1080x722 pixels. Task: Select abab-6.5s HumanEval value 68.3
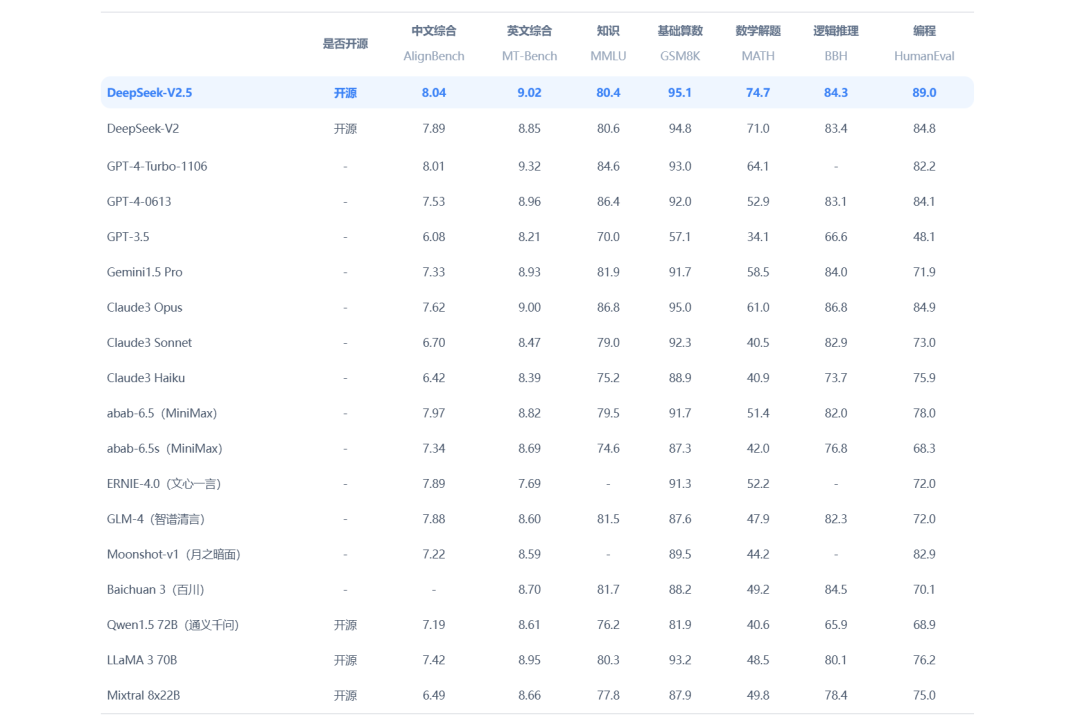924,448
